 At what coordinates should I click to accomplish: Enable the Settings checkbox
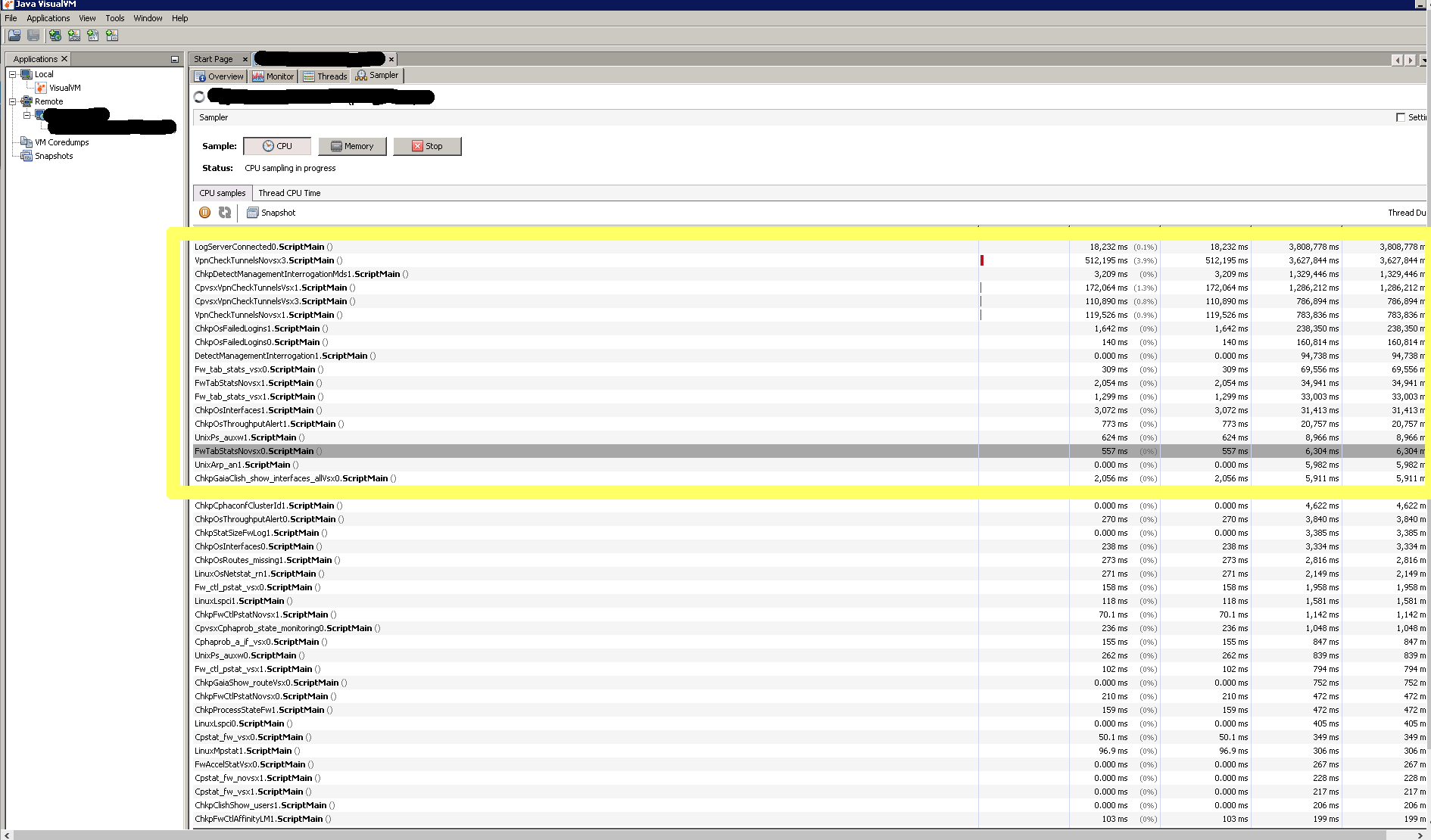(x=1400, y=117)
